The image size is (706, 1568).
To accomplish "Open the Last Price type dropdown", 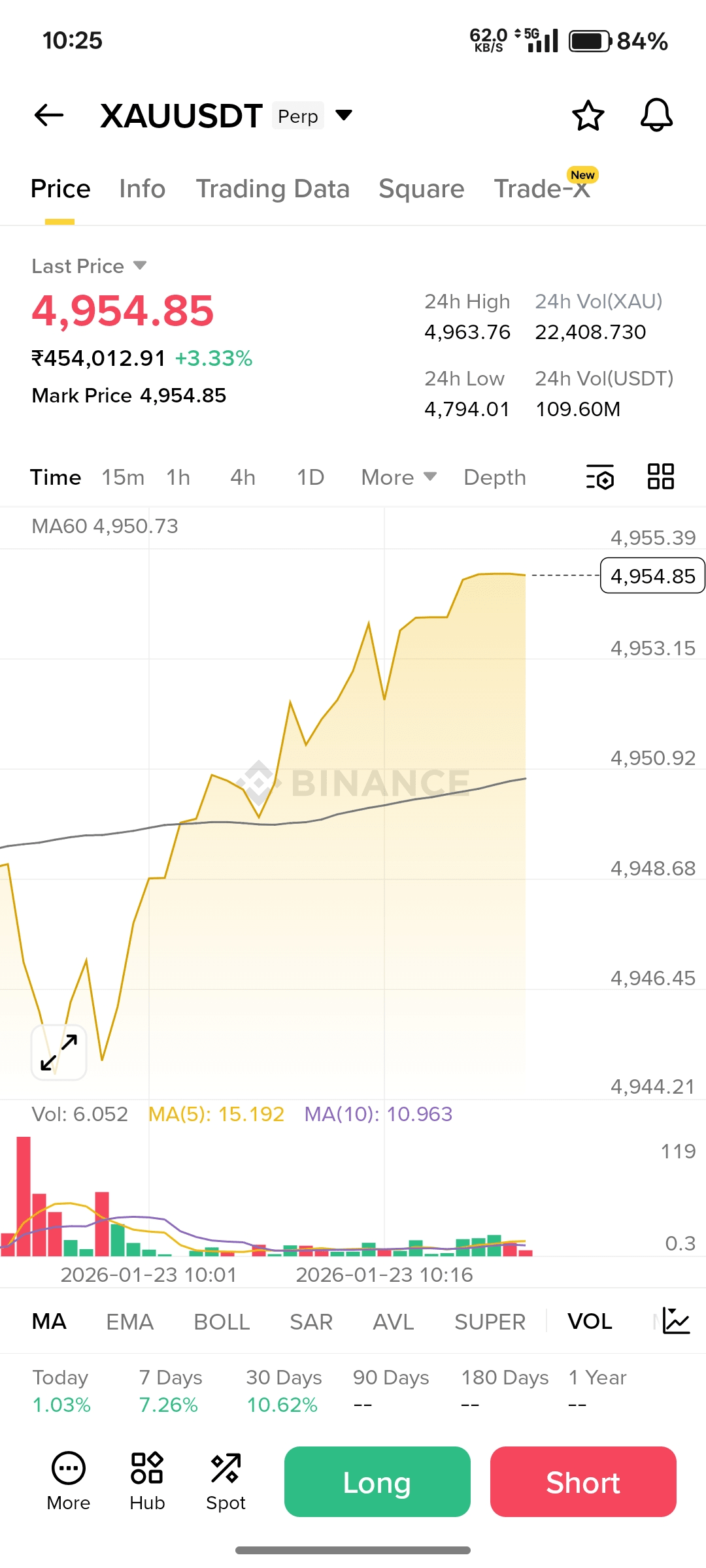I will point(139,266).
